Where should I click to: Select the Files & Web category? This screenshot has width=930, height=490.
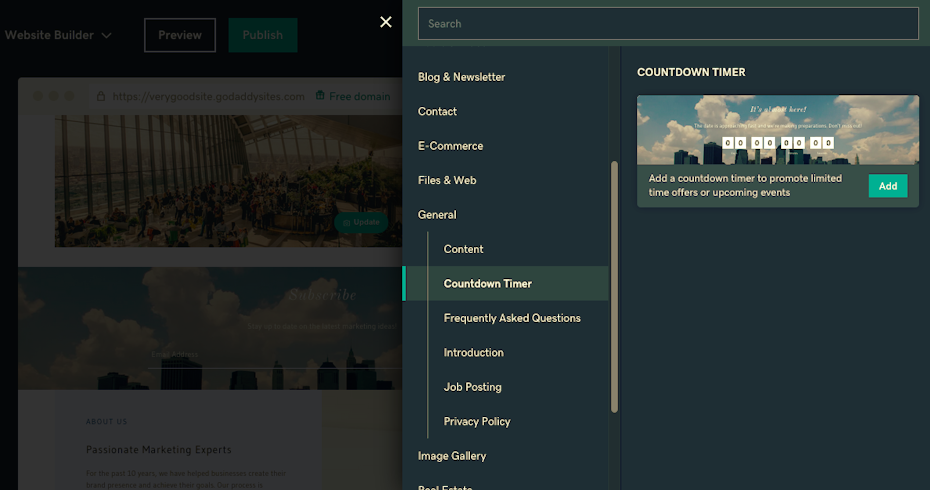pos(447,181)
